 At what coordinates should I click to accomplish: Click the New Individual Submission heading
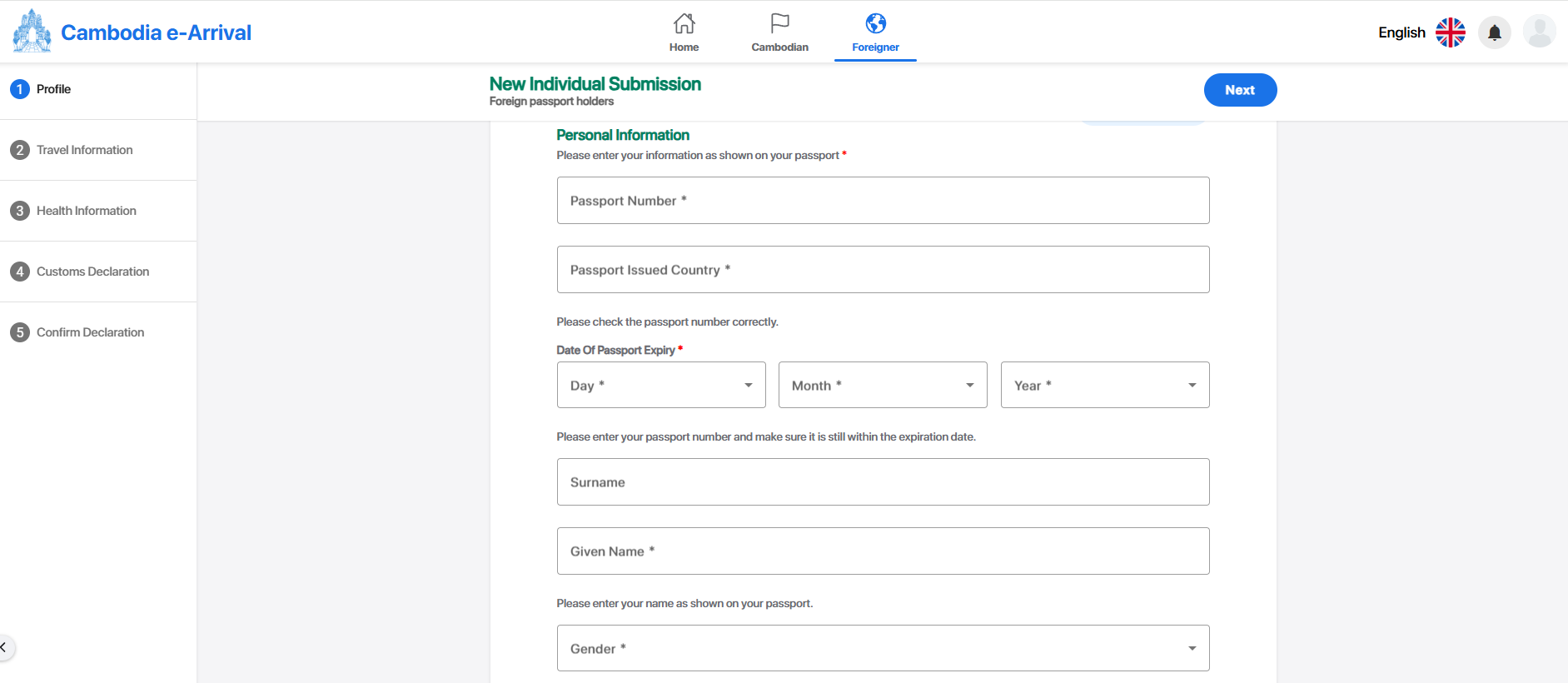tap(595, 84)
